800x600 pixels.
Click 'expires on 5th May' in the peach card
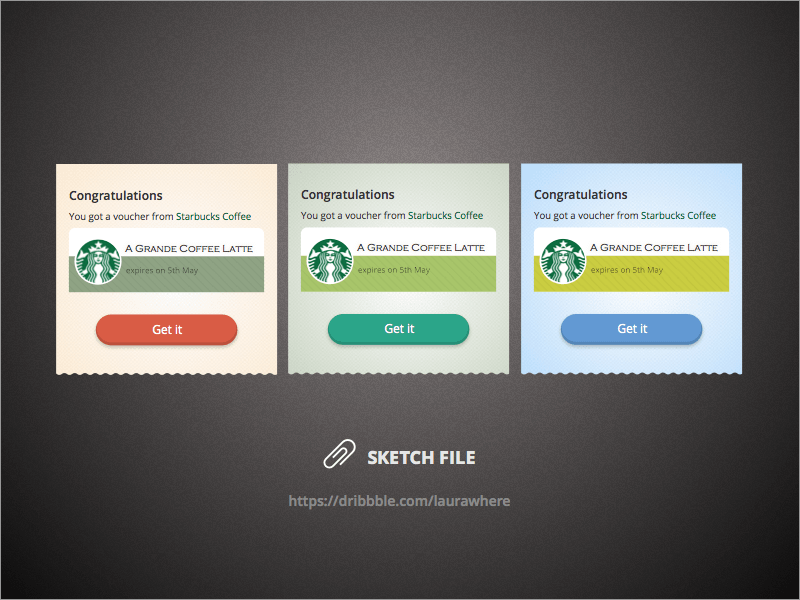[162, 270]
